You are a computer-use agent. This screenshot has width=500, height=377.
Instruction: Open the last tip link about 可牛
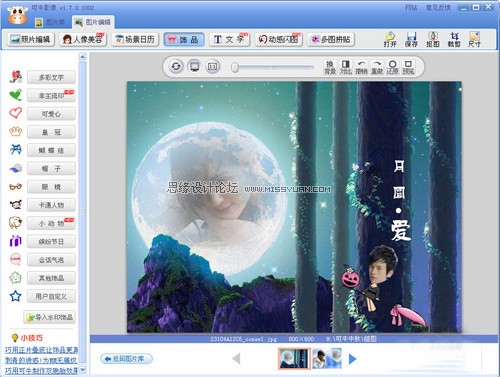(41, 370)
